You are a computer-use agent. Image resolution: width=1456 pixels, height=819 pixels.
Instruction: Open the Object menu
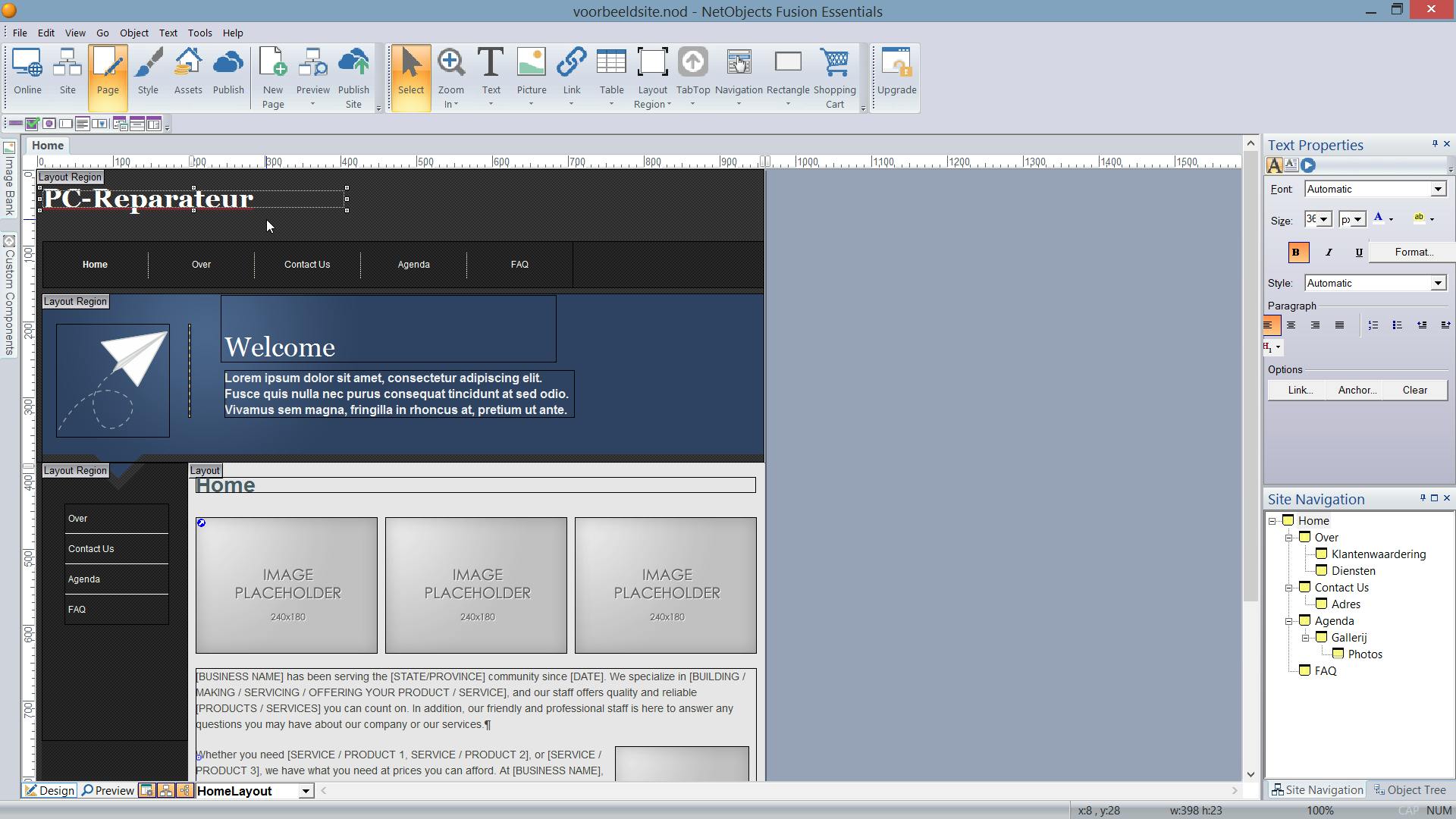133,33
